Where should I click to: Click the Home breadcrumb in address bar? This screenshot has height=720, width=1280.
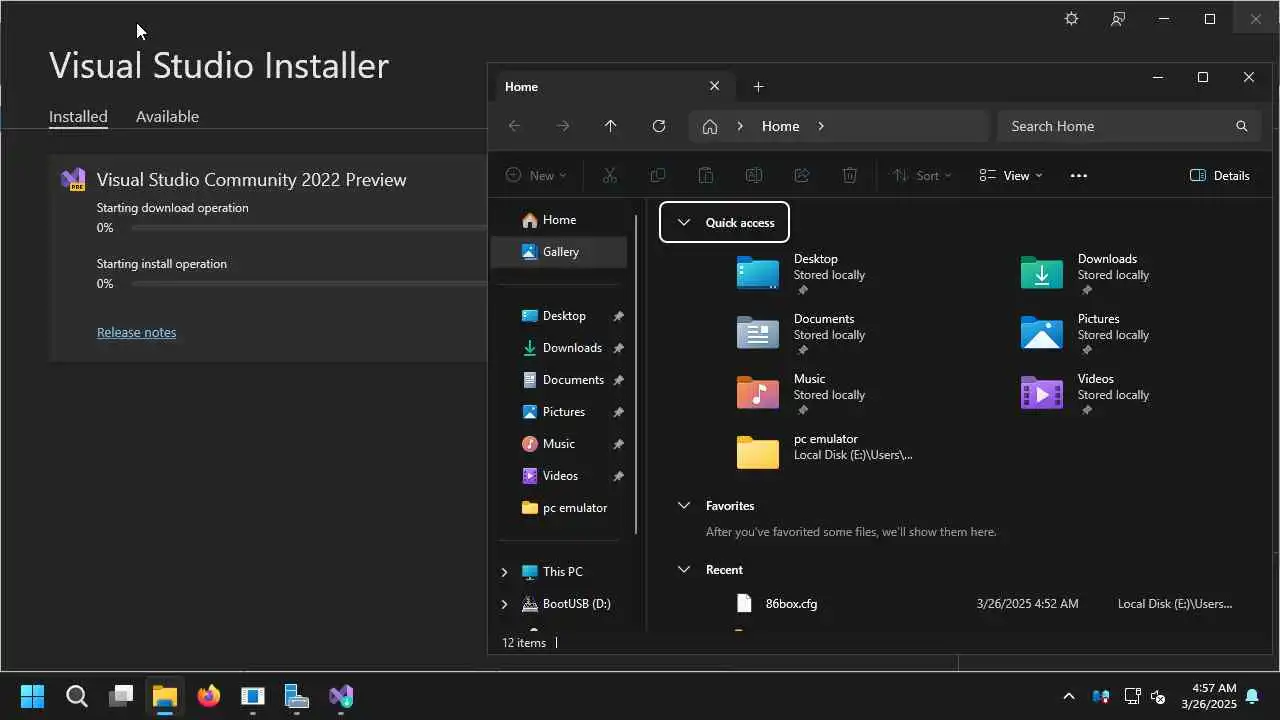(780, 126)
